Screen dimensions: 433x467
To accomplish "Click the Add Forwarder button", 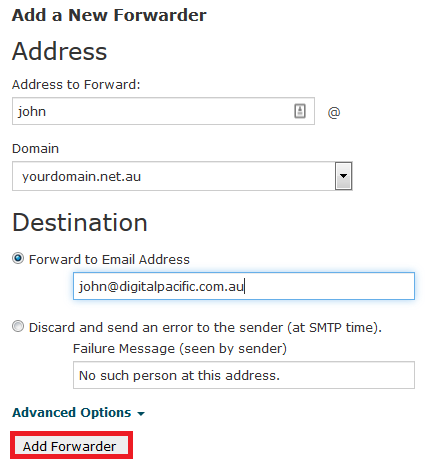I will tap(71, 445).
